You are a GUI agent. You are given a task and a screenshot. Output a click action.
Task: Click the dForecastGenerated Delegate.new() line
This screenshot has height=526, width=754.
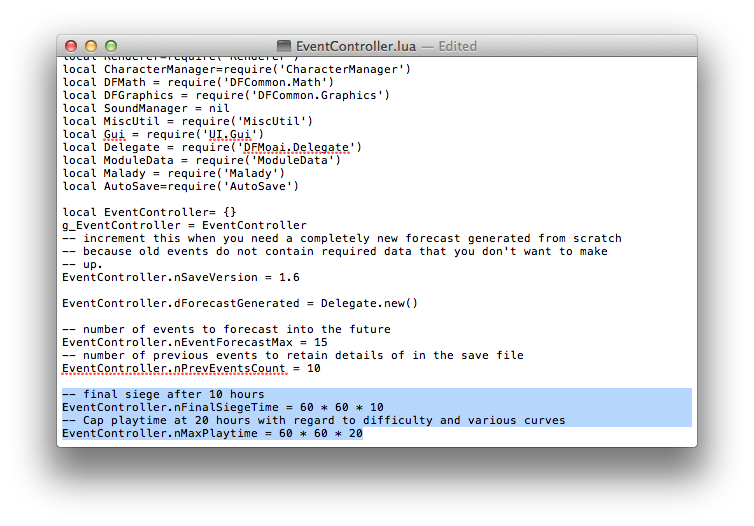240,303
